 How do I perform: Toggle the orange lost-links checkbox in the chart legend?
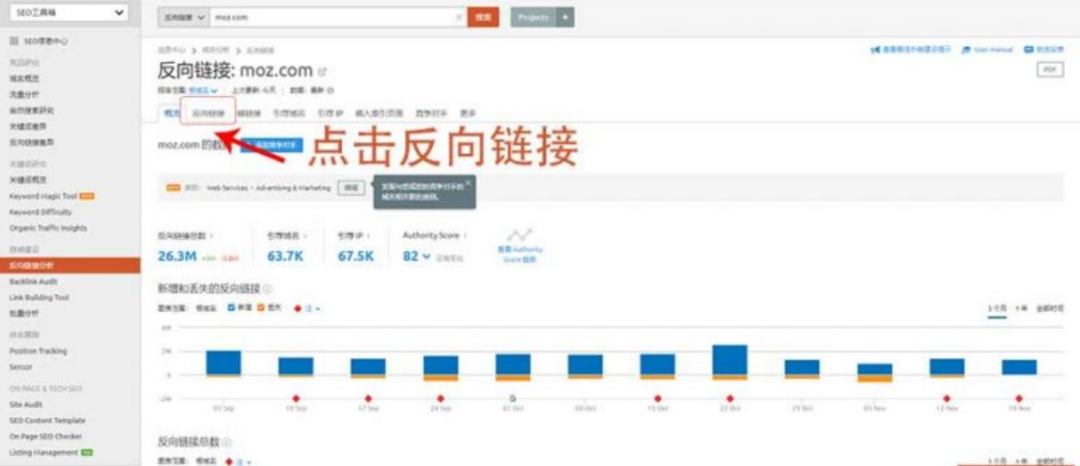click(261, 308)
